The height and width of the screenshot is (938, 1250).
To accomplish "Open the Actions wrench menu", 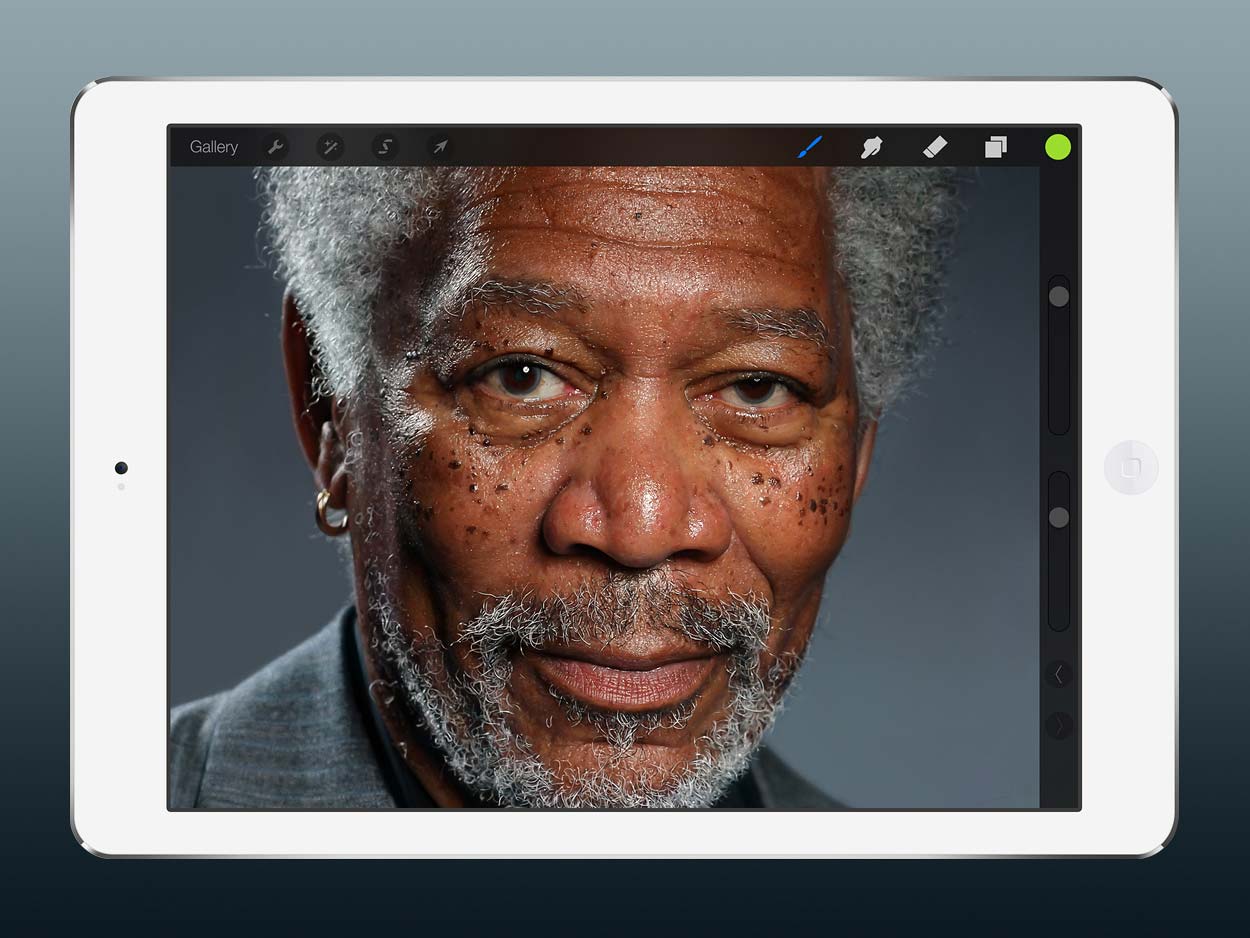I will click(x=275, y=147).
